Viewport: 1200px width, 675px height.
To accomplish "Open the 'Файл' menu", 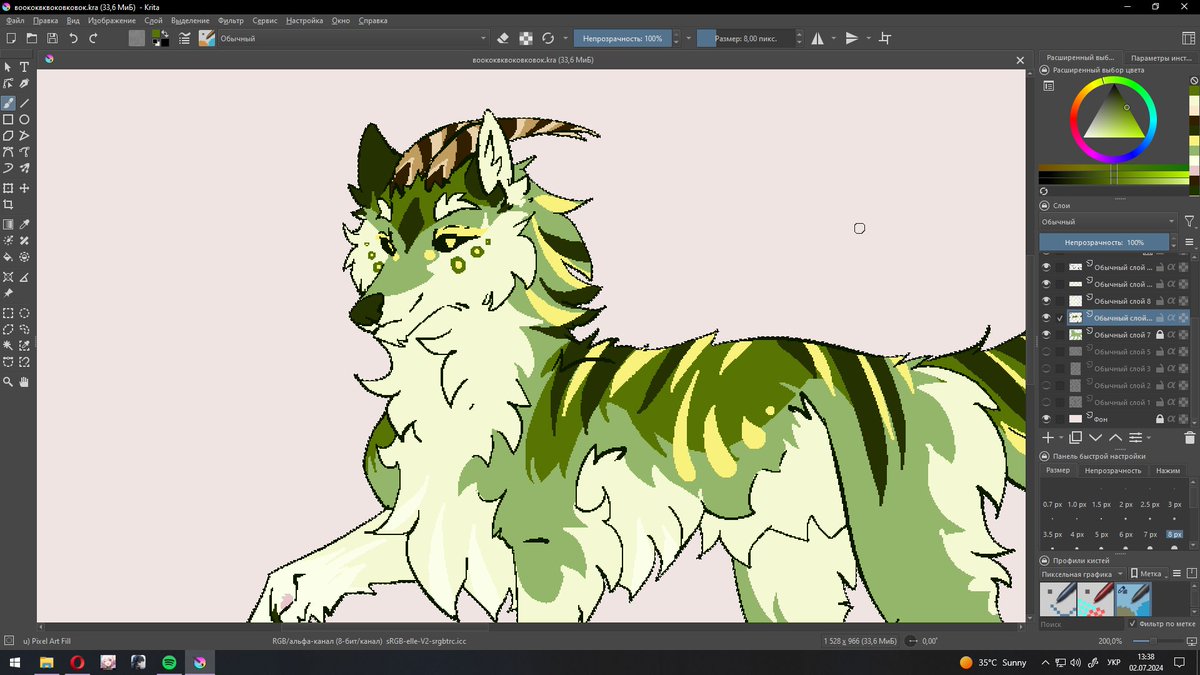I will coord(16,20).
